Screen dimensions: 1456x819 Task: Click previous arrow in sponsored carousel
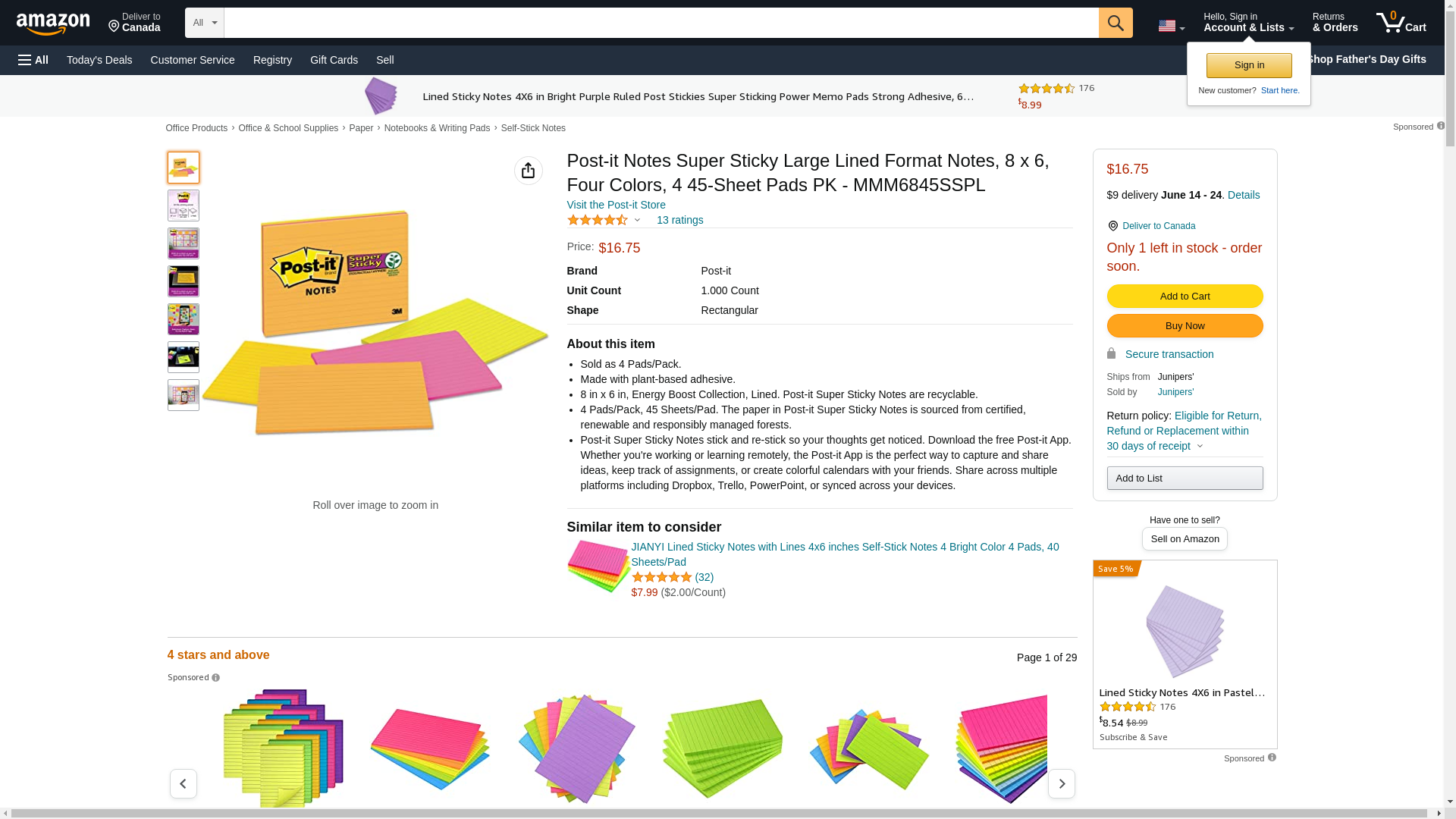183,783
